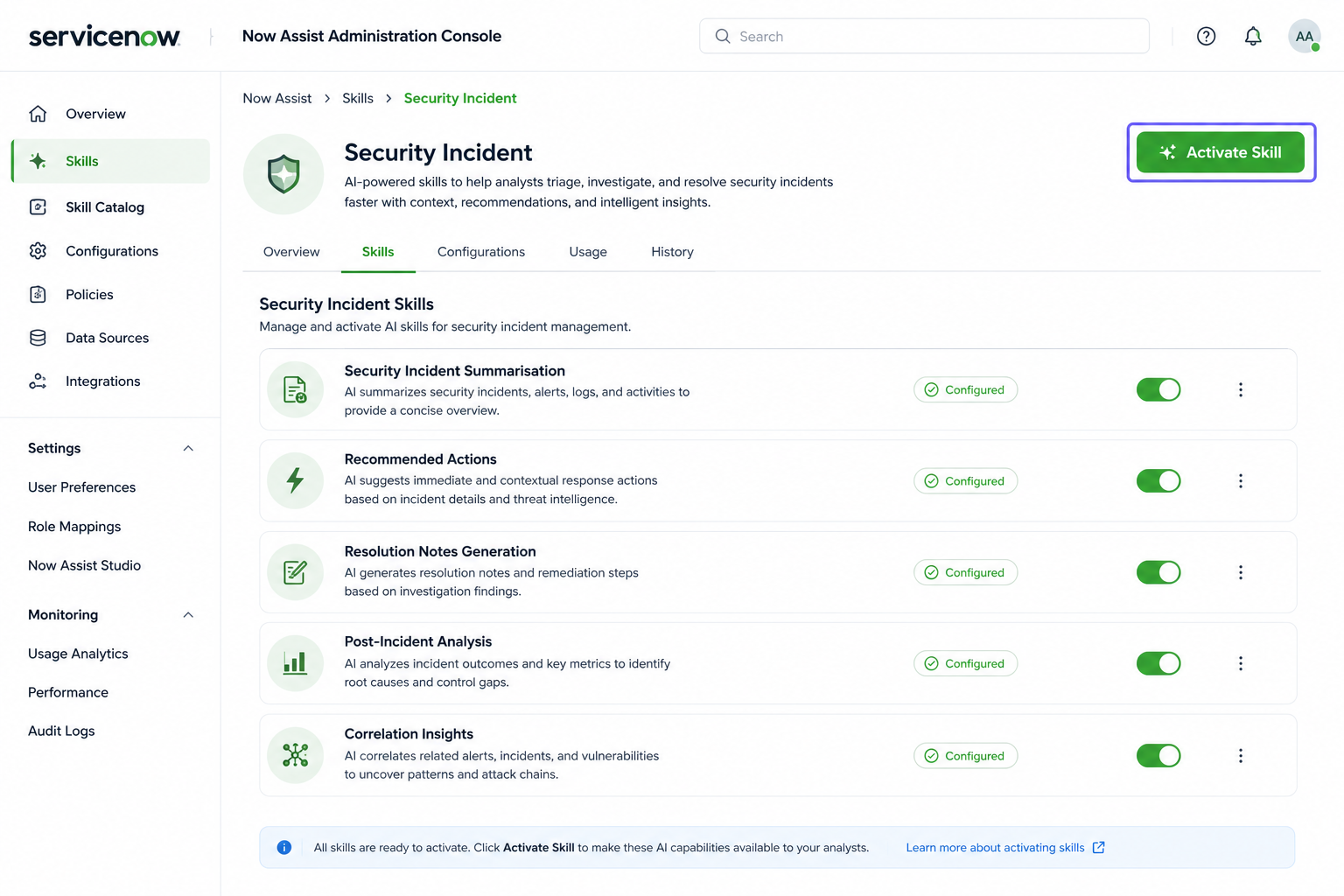Click the Activate Skill button
The height and width of the screenshot is (896, 1344).
click(x=1221, y=152)
